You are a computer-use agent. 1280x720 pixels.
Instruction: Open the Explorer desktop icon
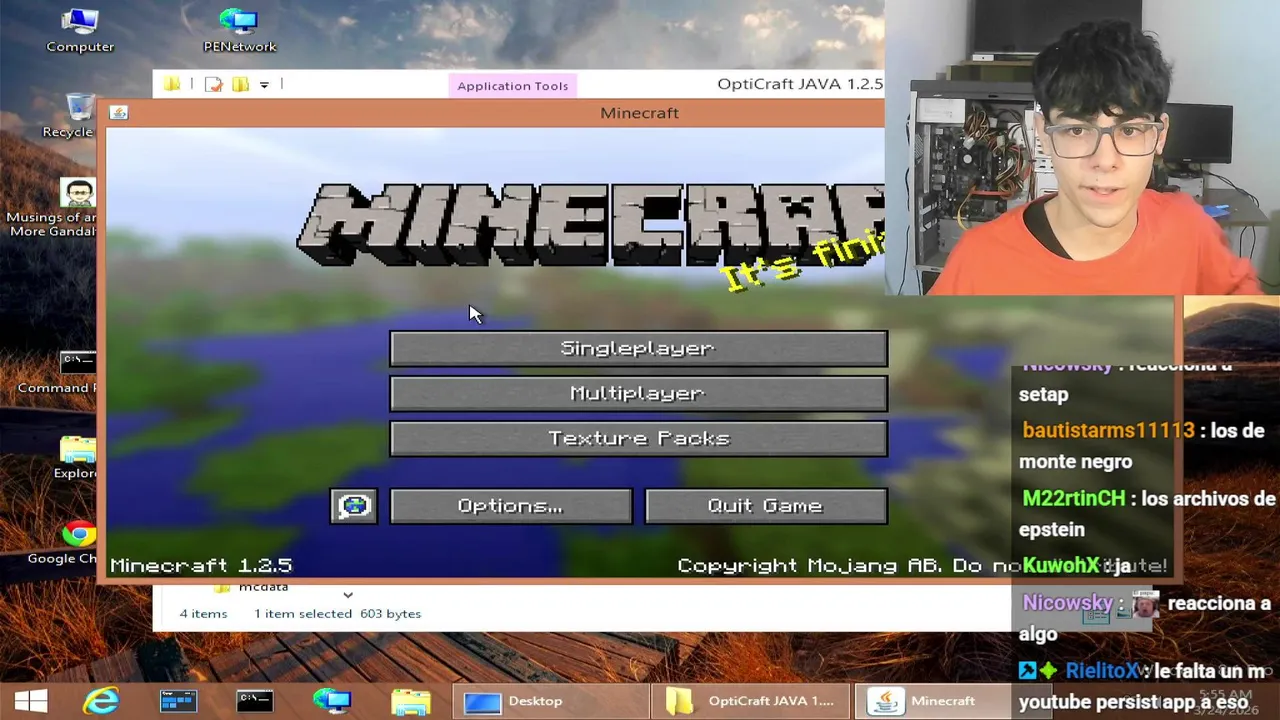coord(76,458)
